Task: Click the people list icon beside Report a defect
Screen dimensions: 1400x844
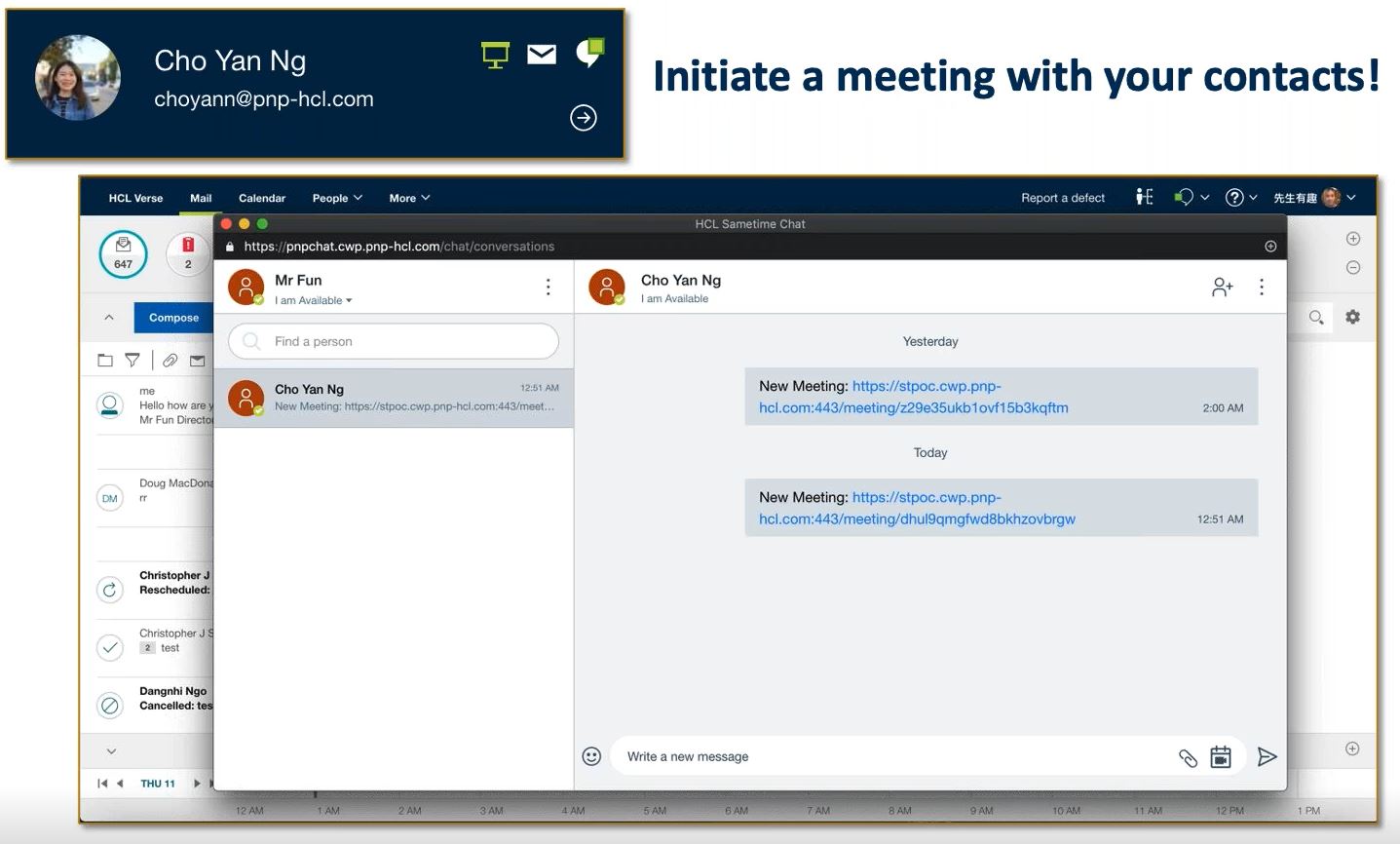Action: click(1145, 197)
